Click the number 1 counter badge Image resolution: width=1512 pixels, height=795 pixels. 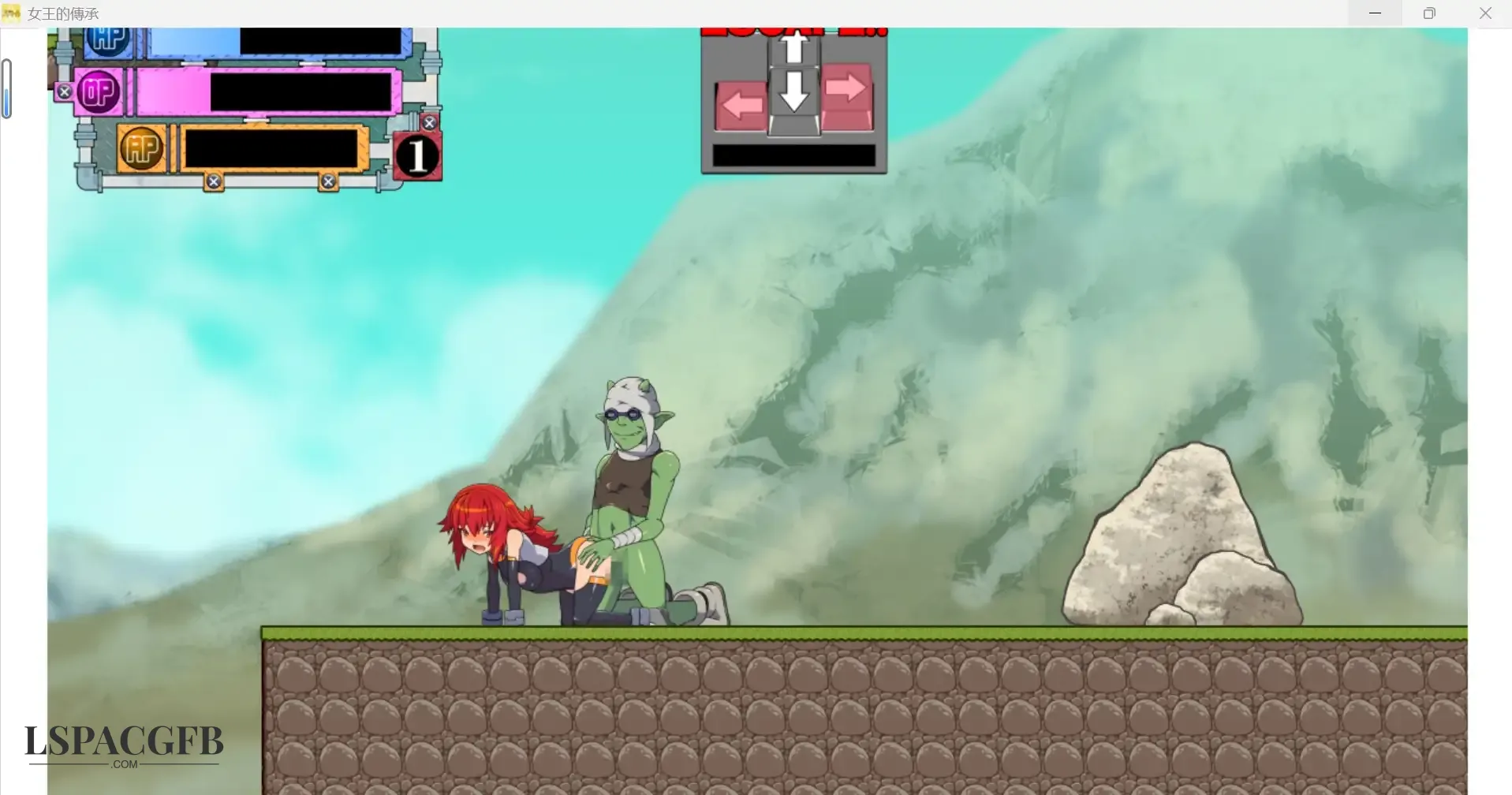pyautogui.click(x=417, y=155)
